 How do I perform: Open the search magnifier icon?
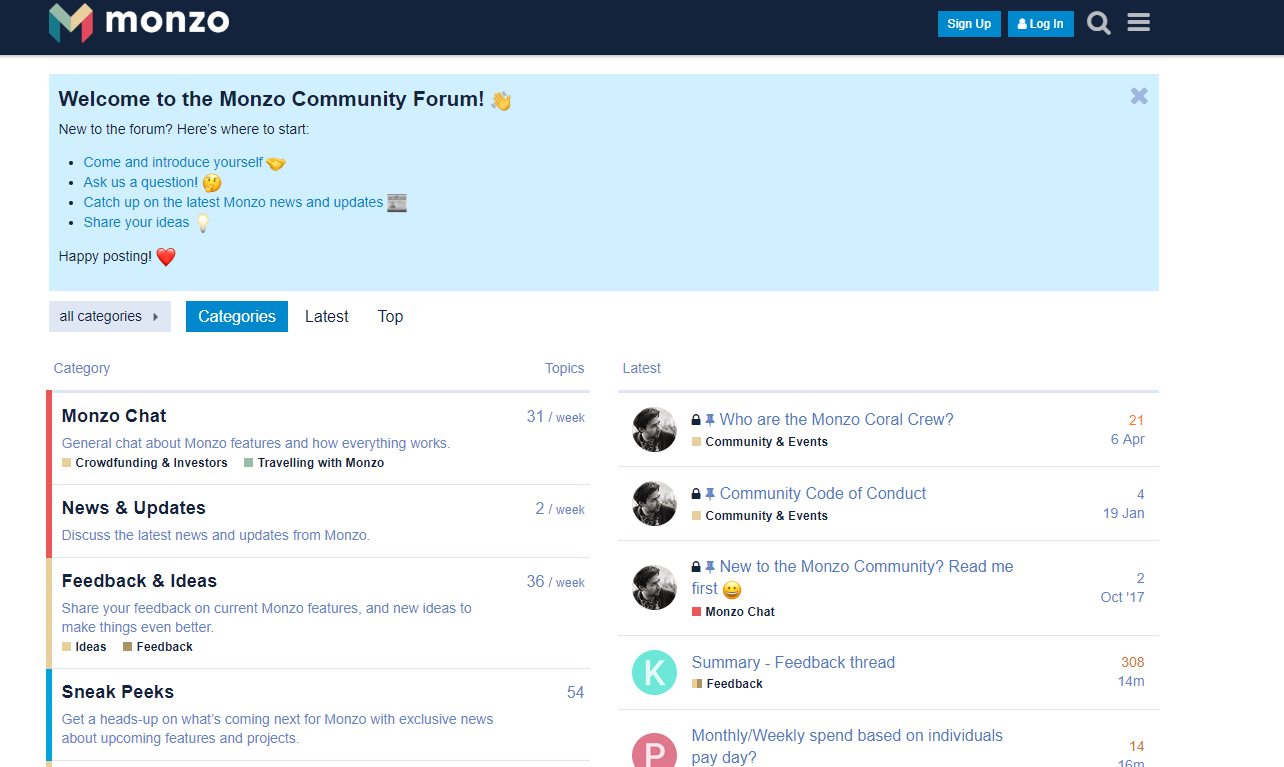[1099, 23]
